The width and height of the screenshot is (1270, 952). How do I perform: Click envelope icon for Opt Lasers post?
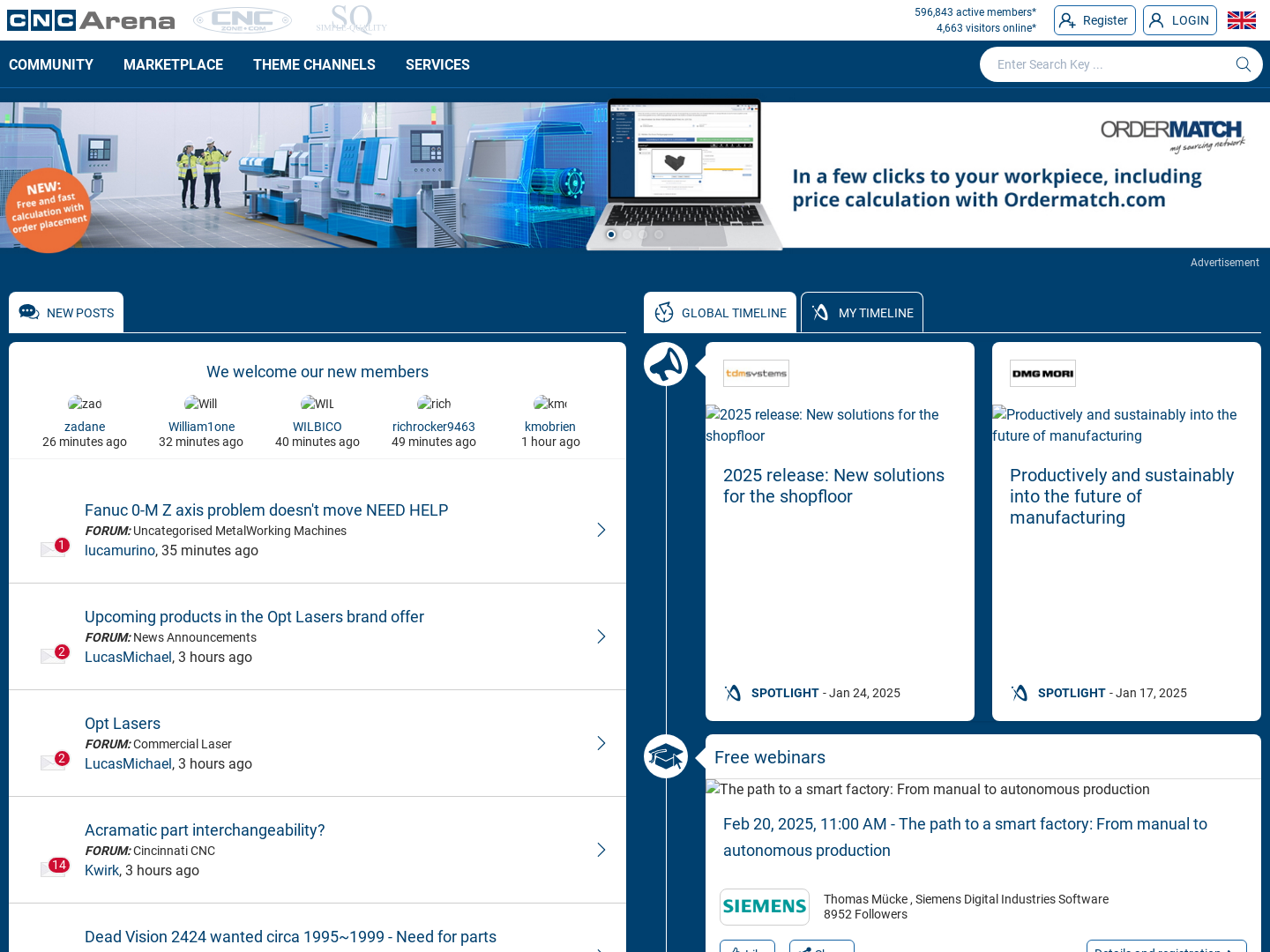tap(55, 761)
